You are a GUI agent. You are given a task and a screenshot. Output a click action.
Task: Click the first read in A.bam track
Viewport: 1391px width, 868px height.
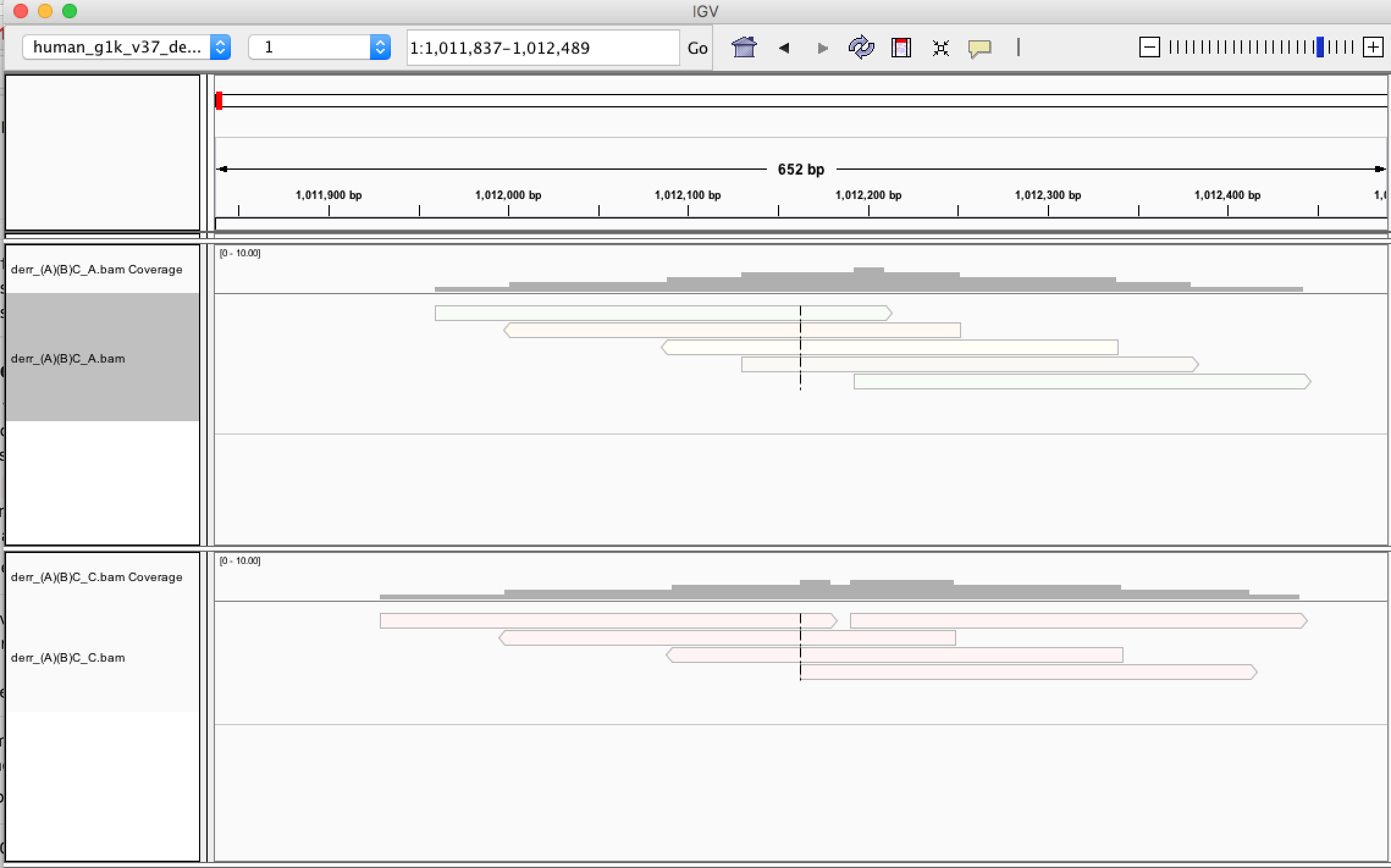pyautogui.click(x=663, y=313)
